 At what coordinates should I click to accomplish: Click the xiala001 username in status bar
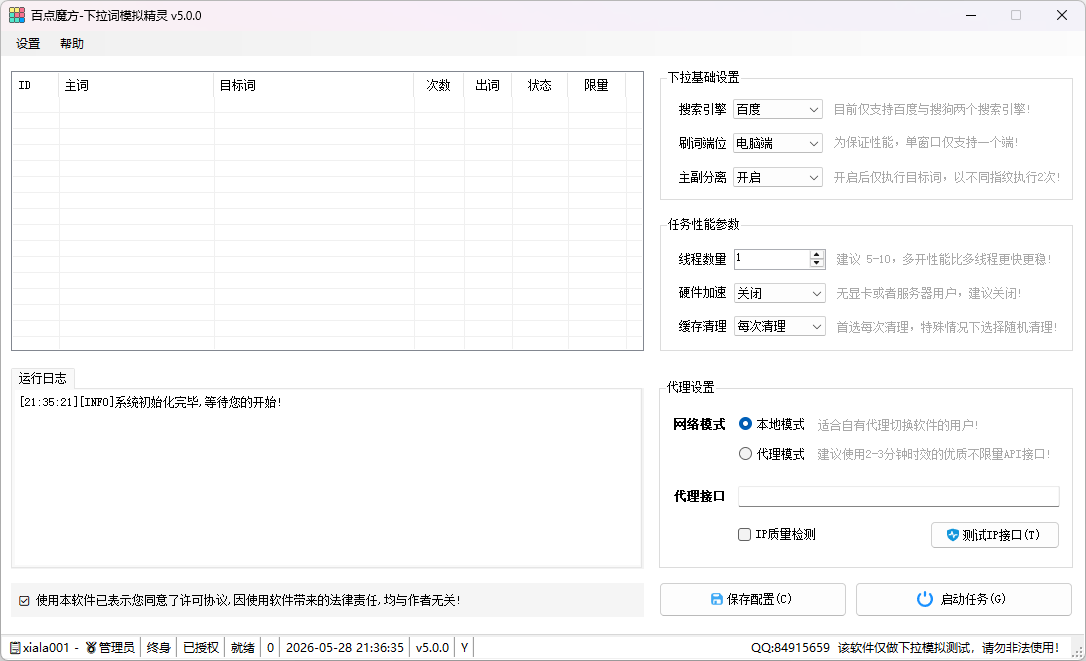tap(46, 648)
